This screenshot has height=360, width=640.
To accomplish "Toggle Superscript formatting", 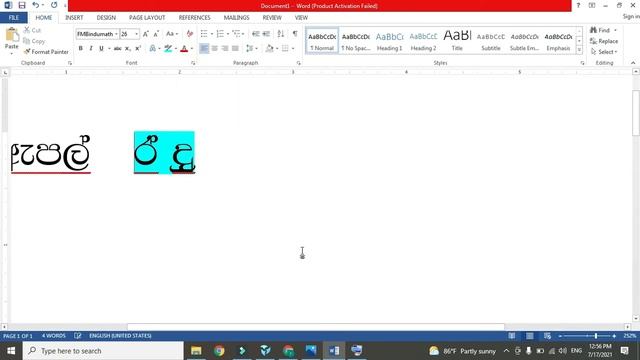I will click(x=138, y=48).
